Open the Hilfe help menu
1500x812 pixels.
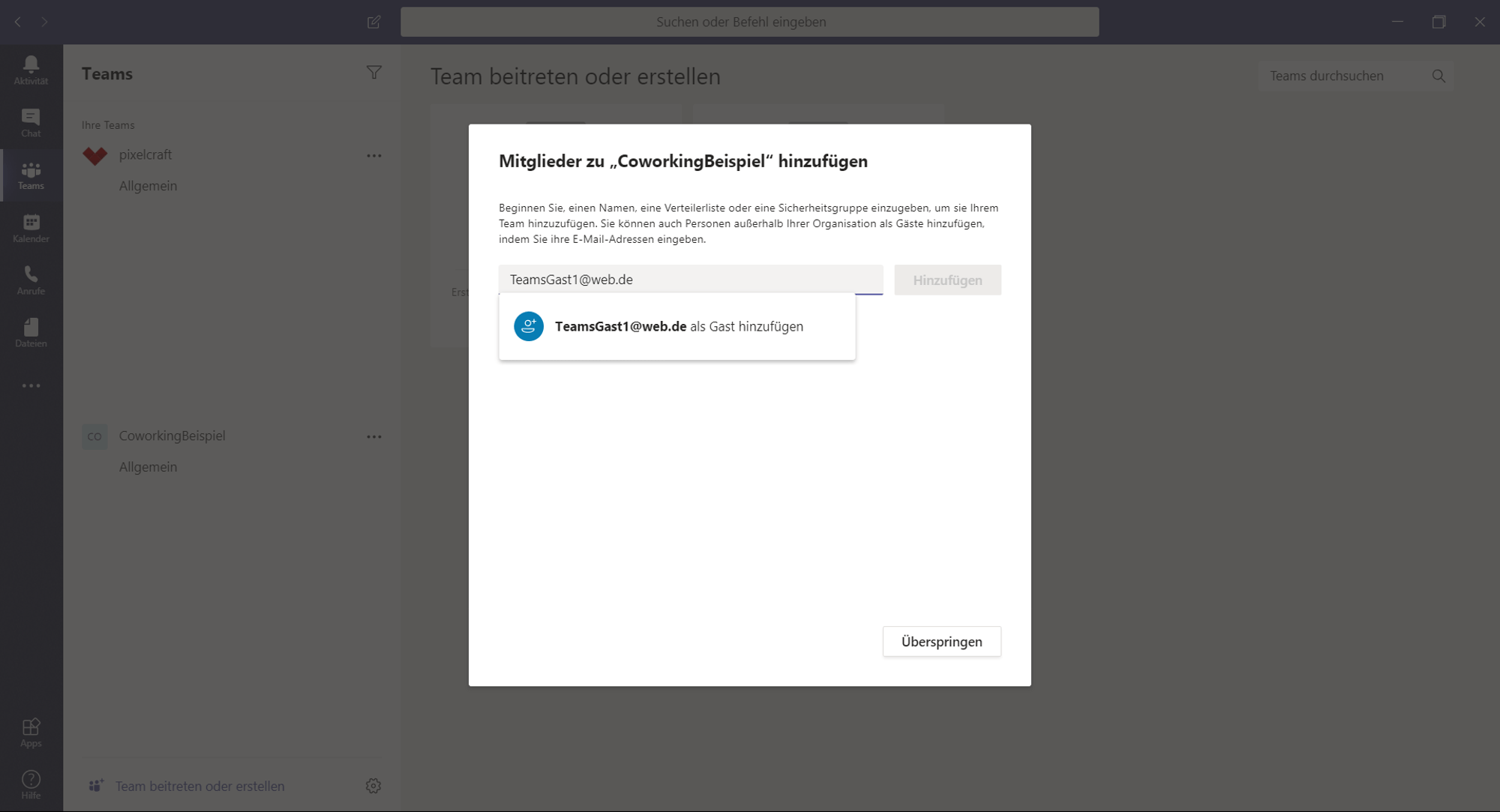[31, 785]
